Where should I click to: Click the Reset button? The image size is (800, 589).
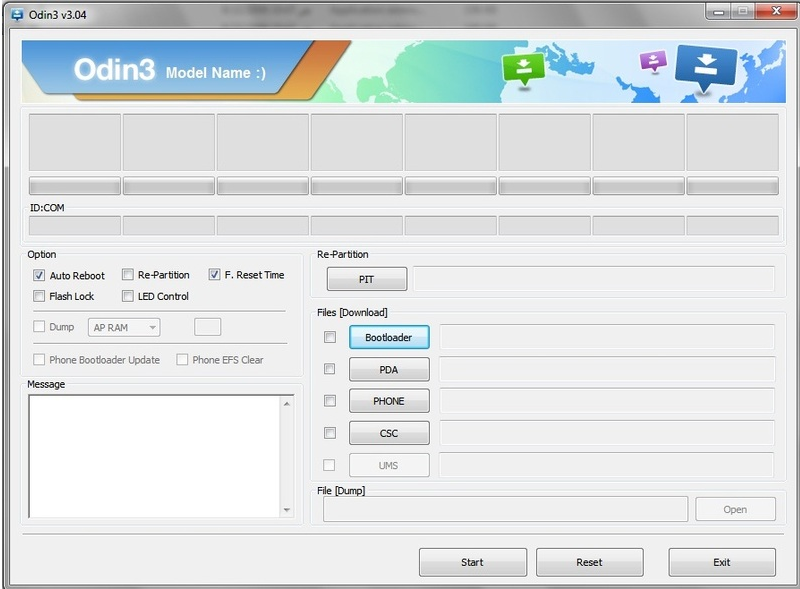pos(590,562)
